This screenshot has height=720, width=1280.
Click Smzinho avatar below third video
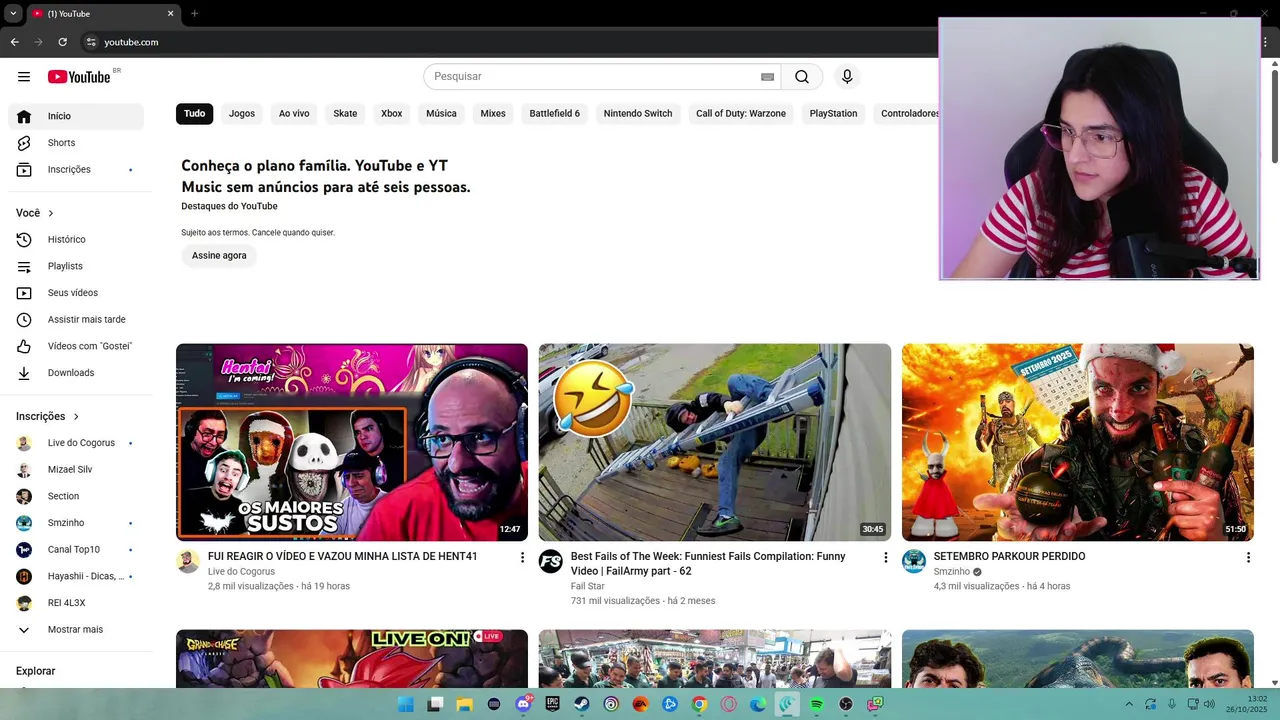pyautogui.click(x=914, y=561)
